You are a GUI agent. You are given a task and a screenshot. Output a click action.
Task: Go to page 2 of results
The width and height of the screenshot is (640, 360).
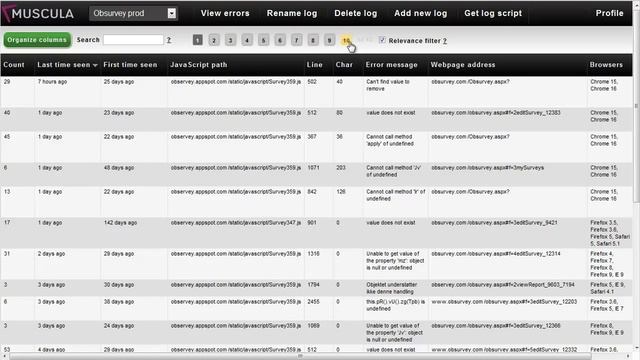tap(214, 40)
